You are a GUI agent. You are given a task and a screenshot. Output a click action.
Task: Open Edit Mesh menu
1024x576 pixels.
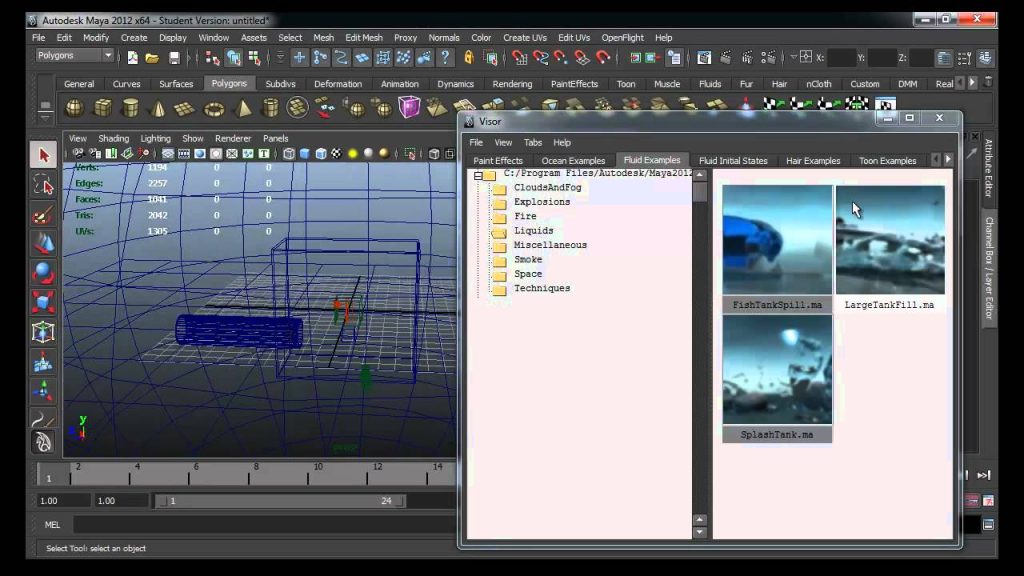[364, 38]
